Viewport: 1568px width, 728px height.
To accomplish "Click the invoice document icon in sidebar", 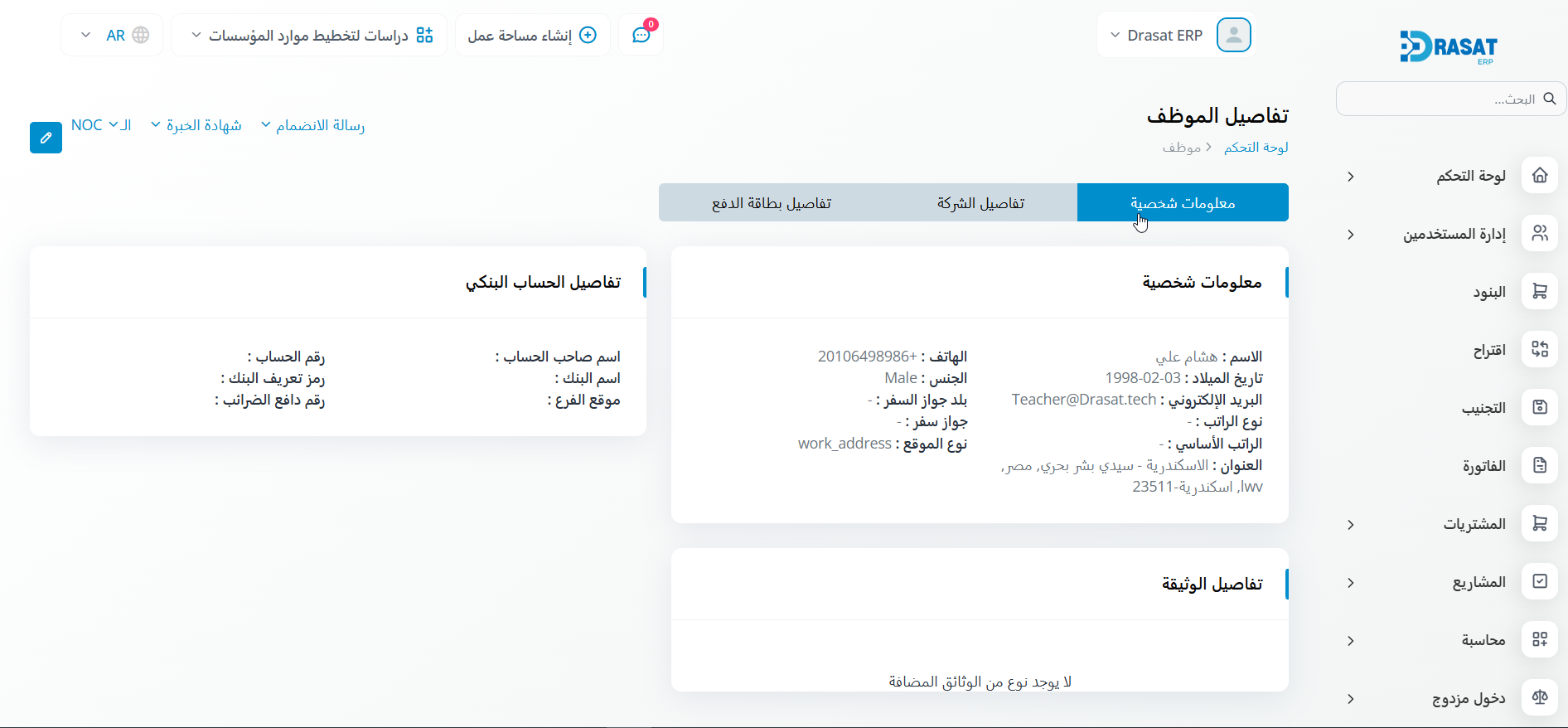I will (1539, 466).
